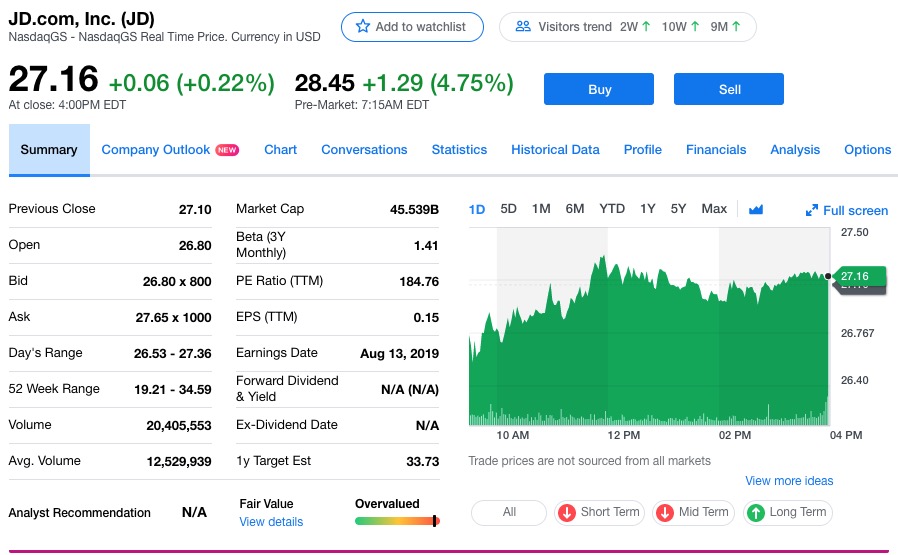Go to the Chart tab
898x555 pixels.
(280, 150)
